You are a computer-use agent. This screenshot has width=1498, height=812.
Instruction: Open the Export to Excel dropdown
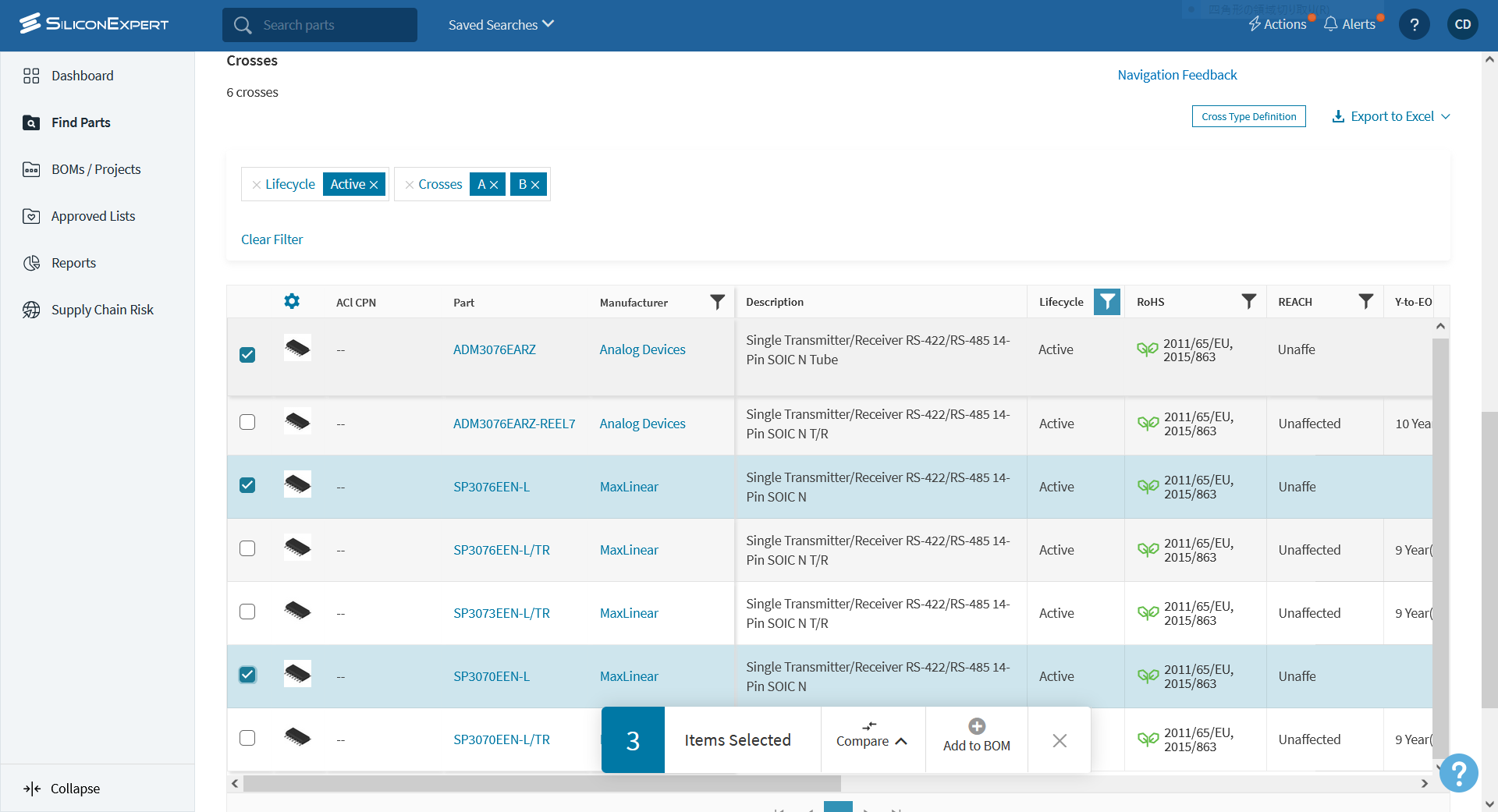pyautogui.click(x=1391, y=116)
